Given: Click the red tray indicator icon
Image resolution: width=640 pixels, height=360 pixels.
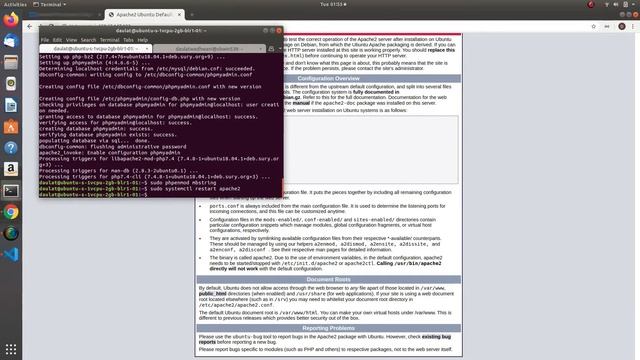Looking at the screenshot, I should tap(591, 4).
